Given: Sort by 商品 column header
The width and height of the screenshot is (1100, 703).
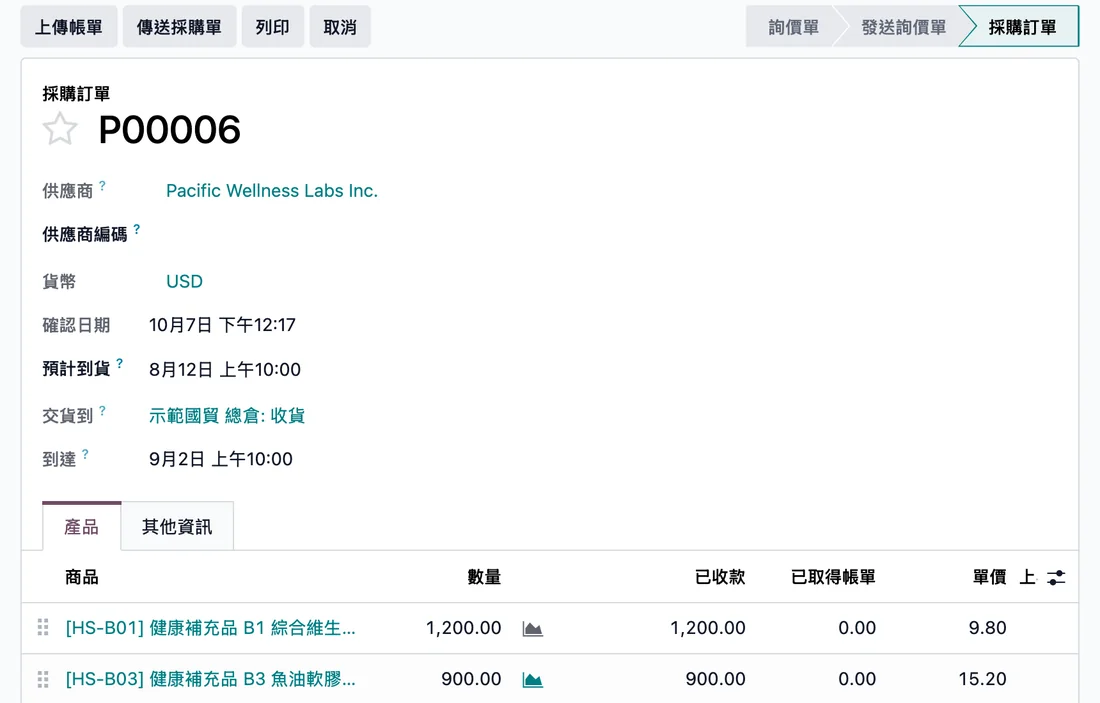Looking at the screenshot, I should (x=81, y=577).
